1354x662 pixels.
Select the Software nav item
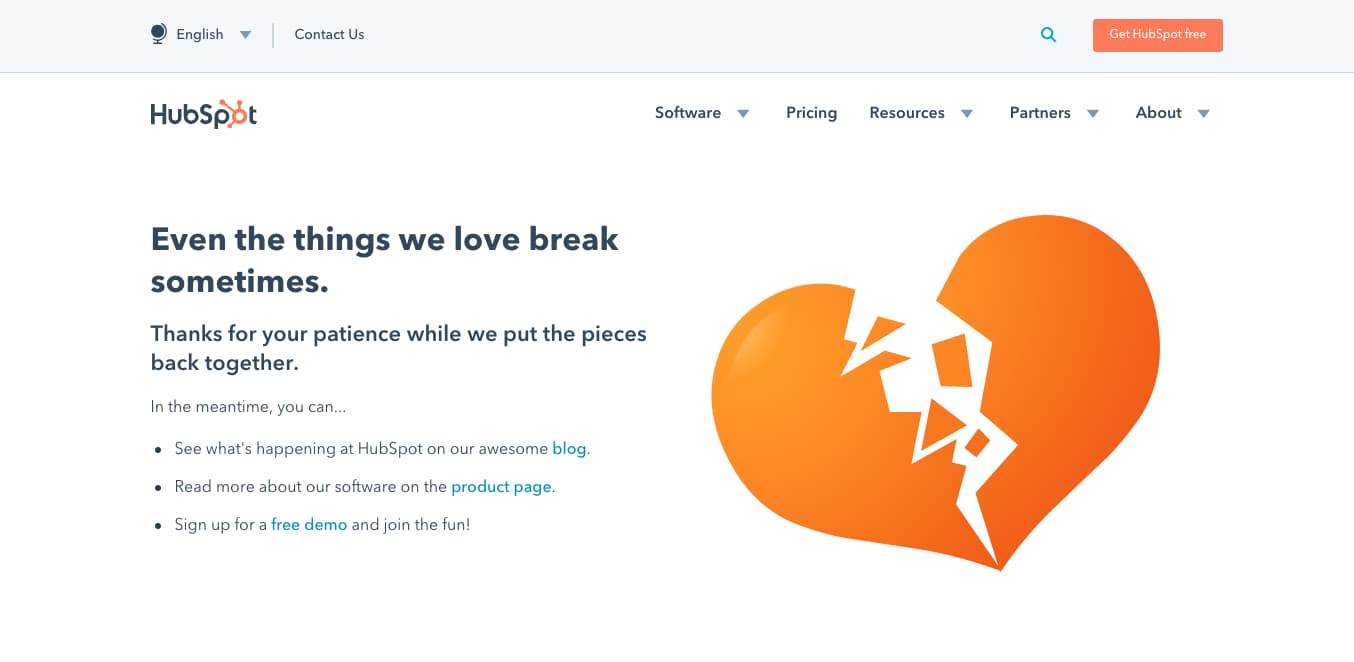point(688,113)
